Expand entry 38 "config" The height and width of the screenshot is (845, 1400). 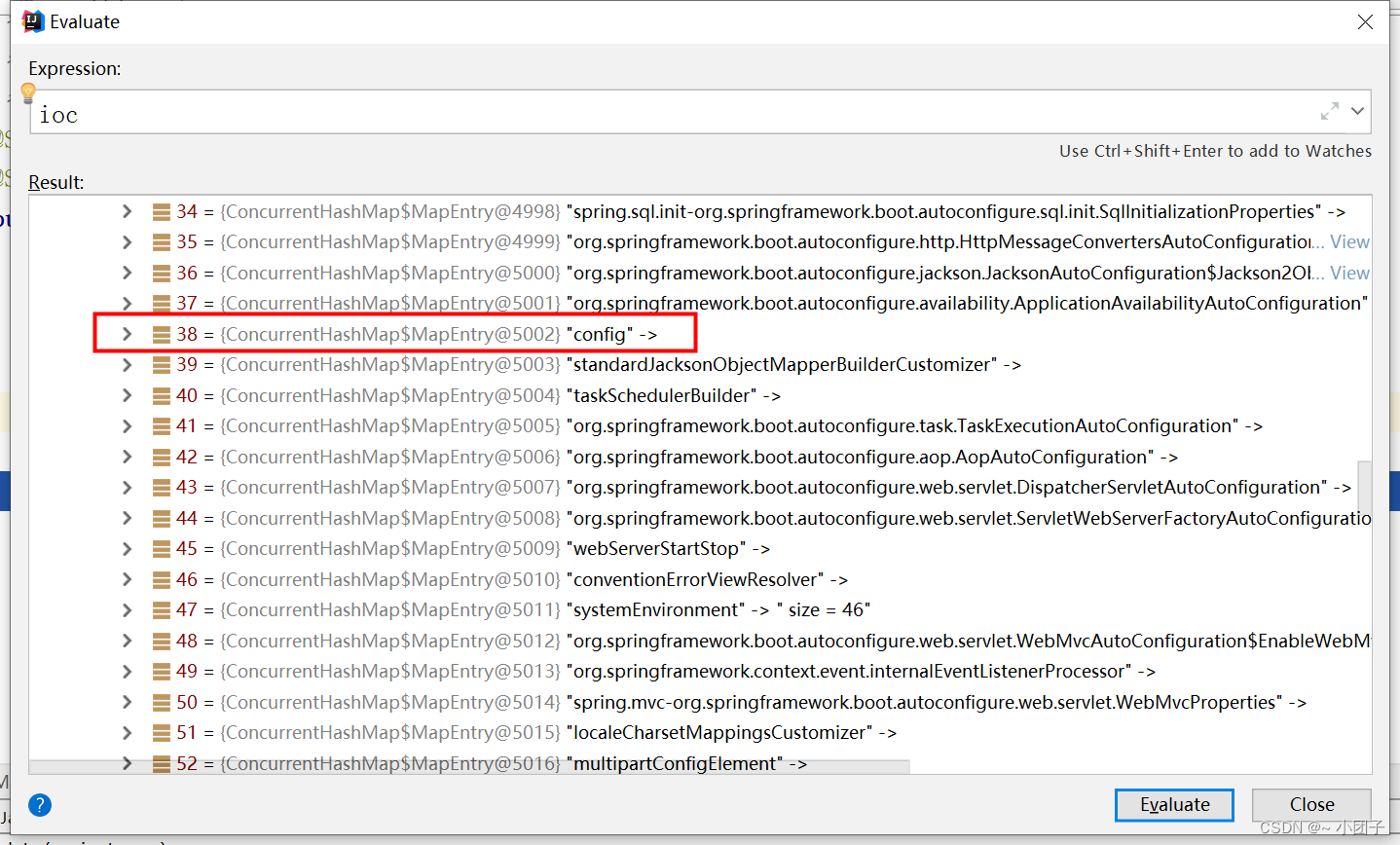[127, 334]
